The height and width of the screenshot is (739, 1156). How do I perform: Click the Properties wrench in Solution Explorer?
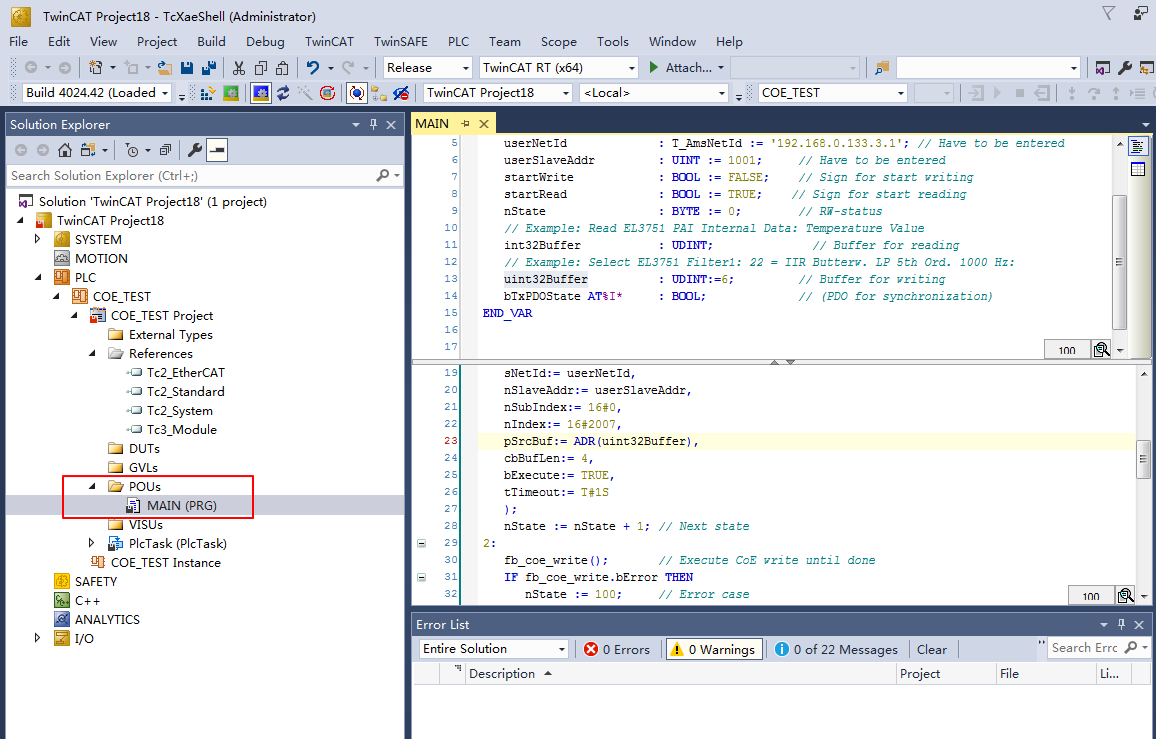[195, 150]
